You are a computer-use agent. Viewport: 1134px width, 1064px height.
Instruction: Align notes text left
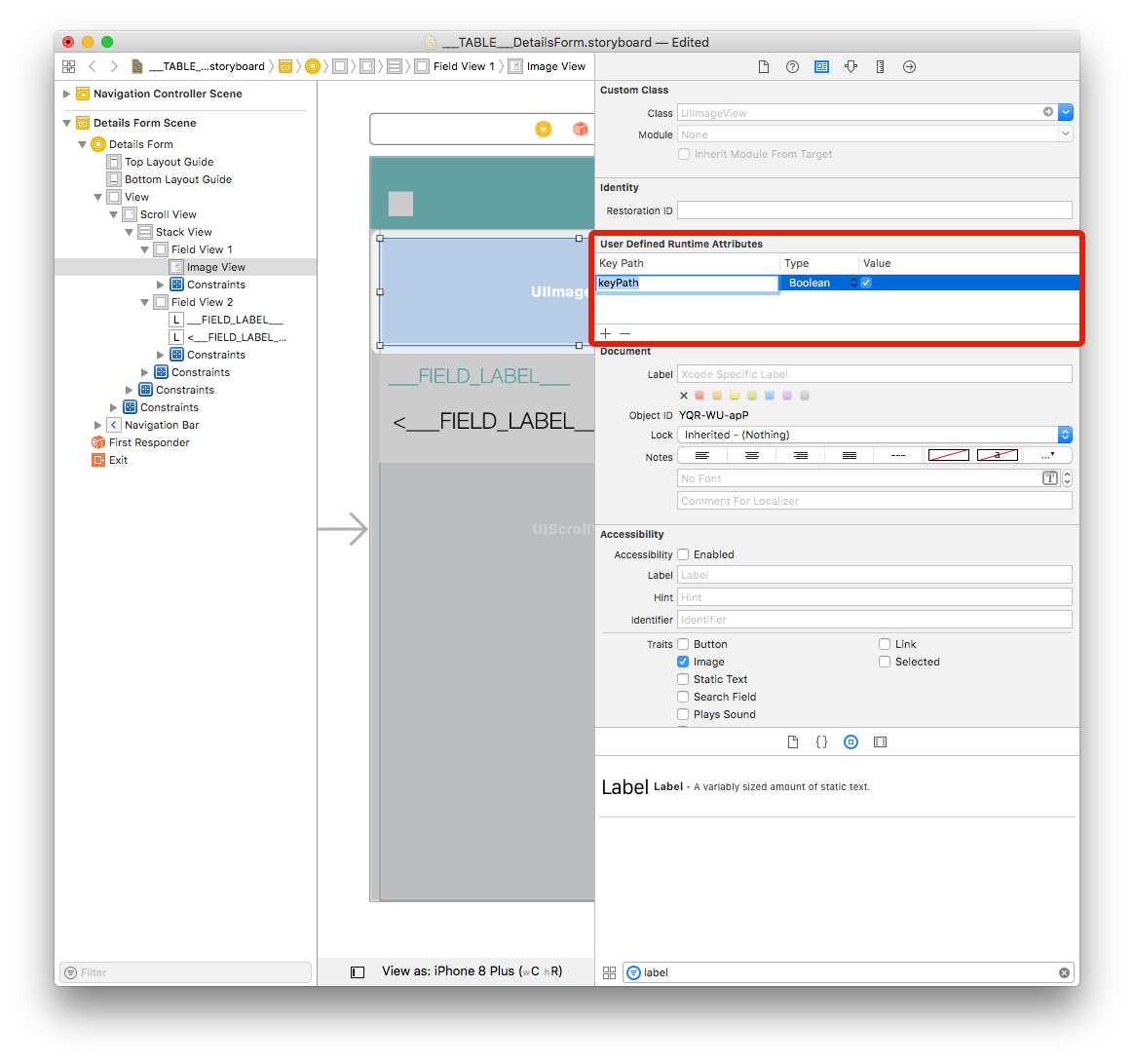pos(702,456)
